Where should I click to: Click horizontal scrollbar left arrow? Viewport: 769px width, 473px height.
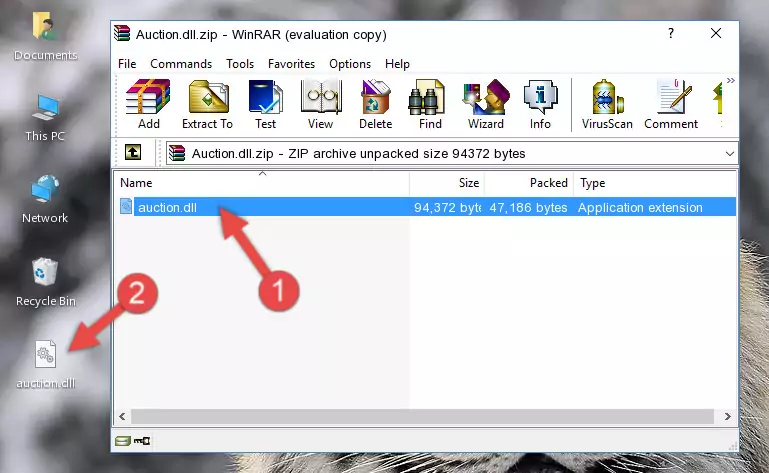(x=123, y=417)
